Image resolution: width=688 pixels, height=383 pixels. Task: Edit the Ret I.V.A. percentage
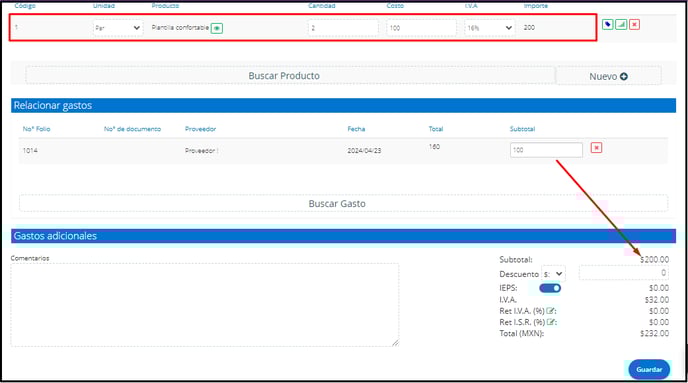(550, 311)
